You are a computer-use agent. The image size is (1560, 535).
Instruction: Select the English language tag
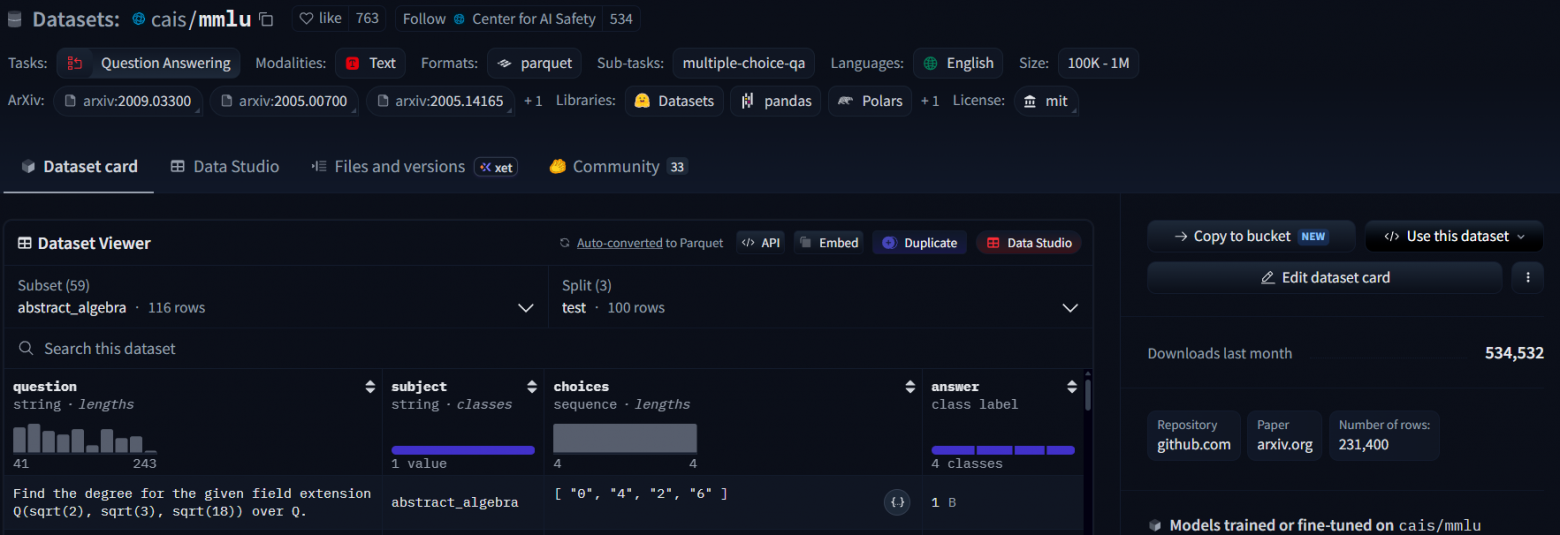point(958,63)
